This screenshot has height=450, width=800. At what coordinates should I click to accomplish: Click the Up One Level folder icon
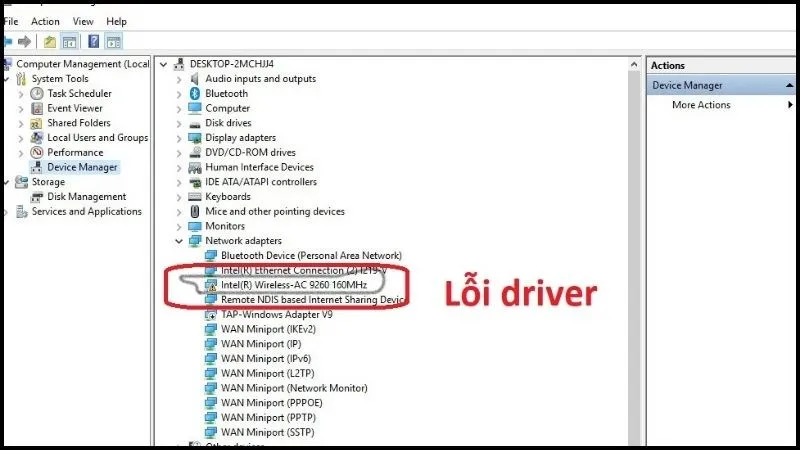pyautogui.click(x=49, y=42)
